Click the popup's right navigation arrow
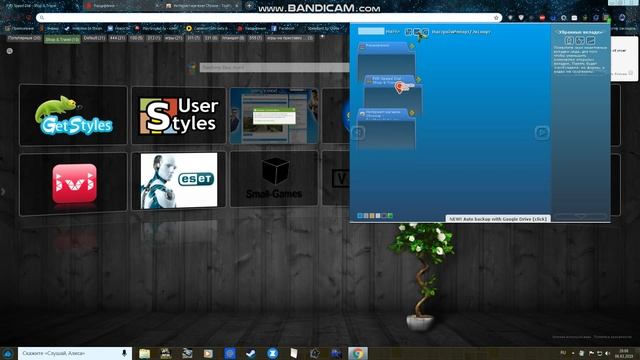 (x=542, y=132)
